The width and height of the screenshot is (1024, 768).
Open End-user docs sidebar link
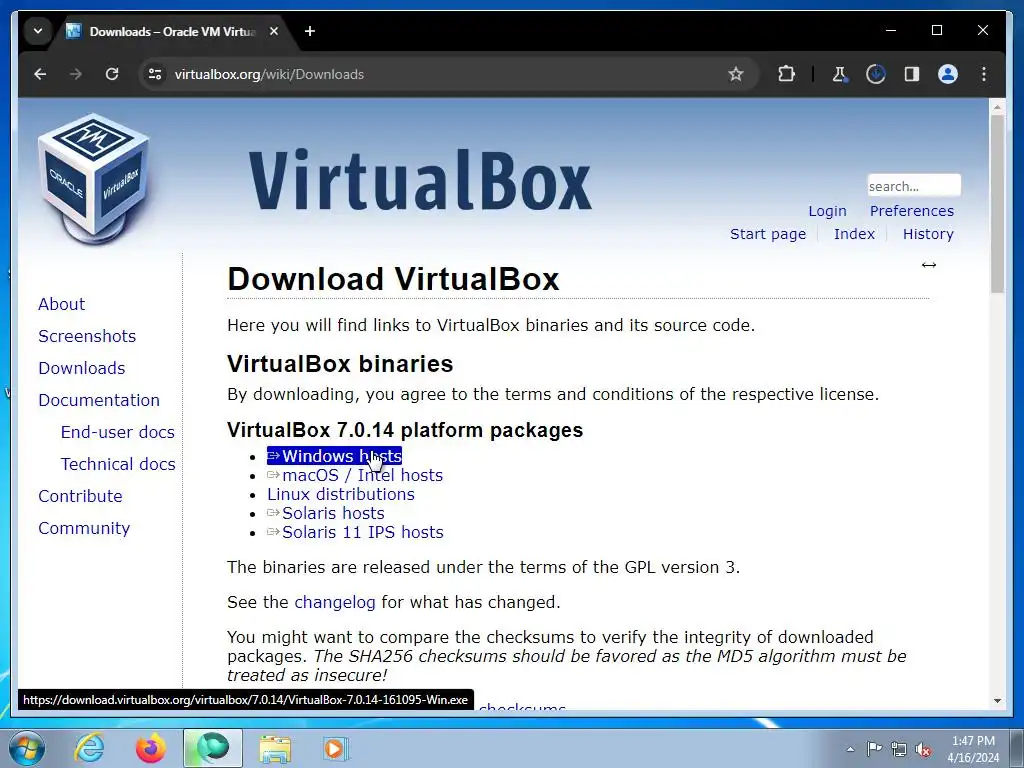click(x=118, y=432)
